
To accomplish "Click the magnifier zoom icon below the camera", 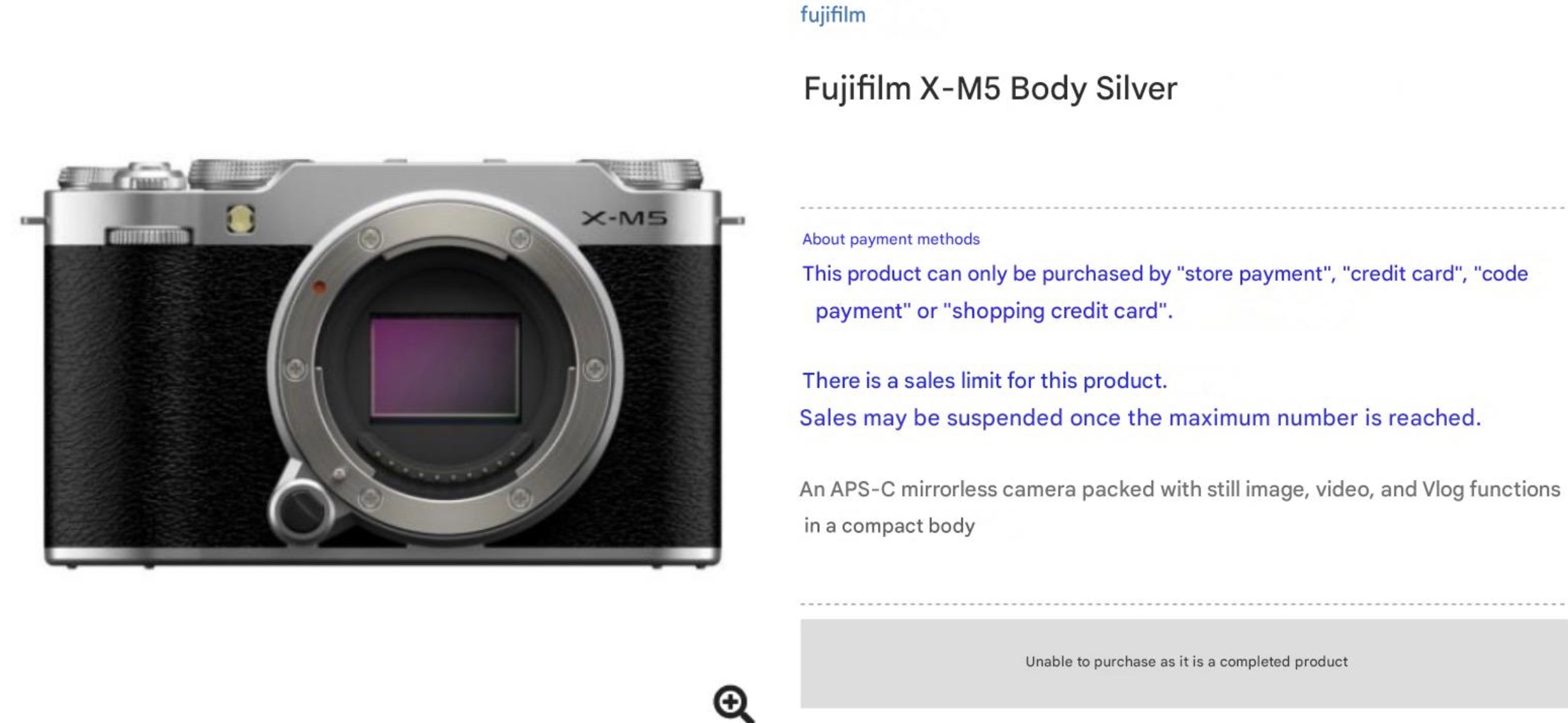I will tap(732, 703).
